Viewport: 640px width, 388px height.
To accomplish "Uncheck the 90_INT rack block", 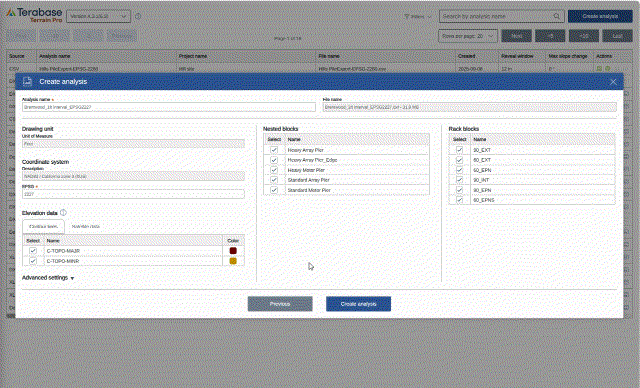I will [459, 180].
